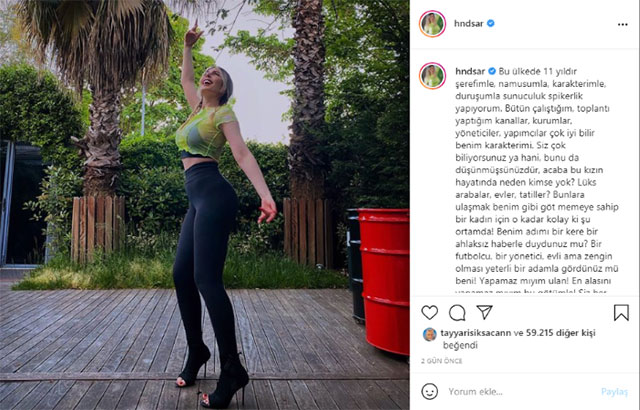The height and width of the screenshot is (410, 640).
Task: Save the post with the bookmark icon
Action: tap(621, 312)
